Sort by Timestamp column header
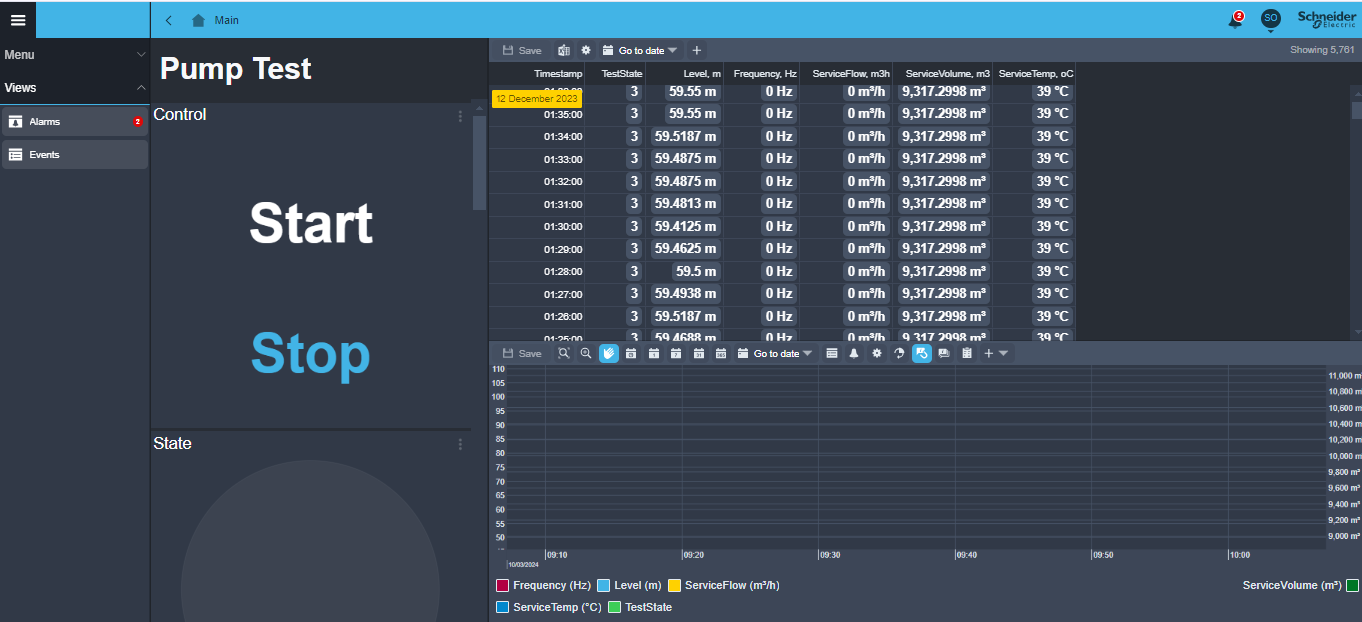The image size is (1362, 622). pyautogui.click(x=537, y=74)
